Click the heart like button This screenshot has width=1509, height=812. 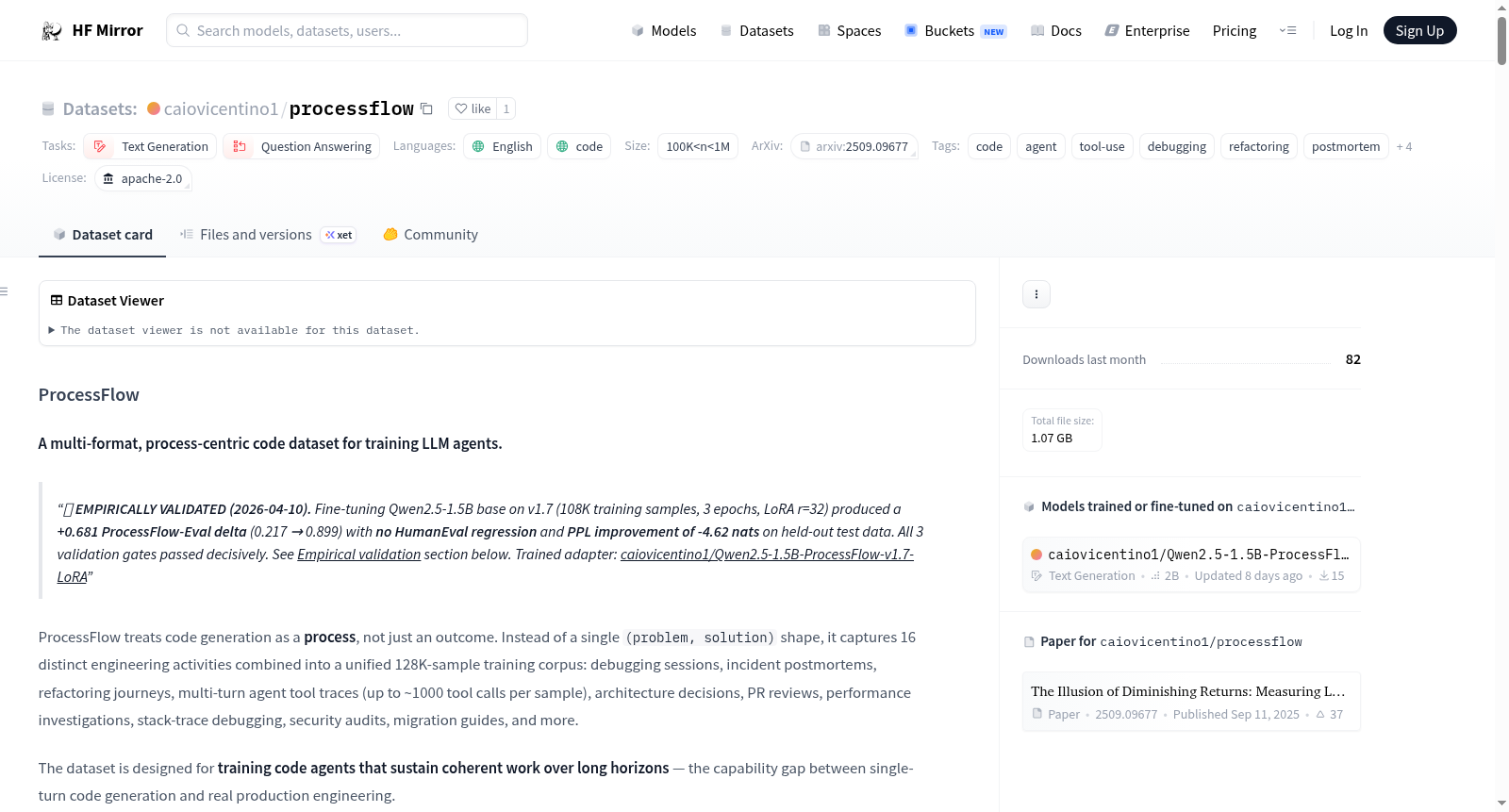(x=473, y=108)
